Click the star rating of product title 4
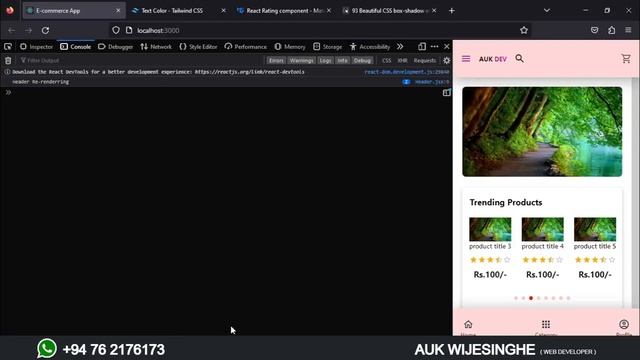Screen dimensions: 640x360 point(542,260)
